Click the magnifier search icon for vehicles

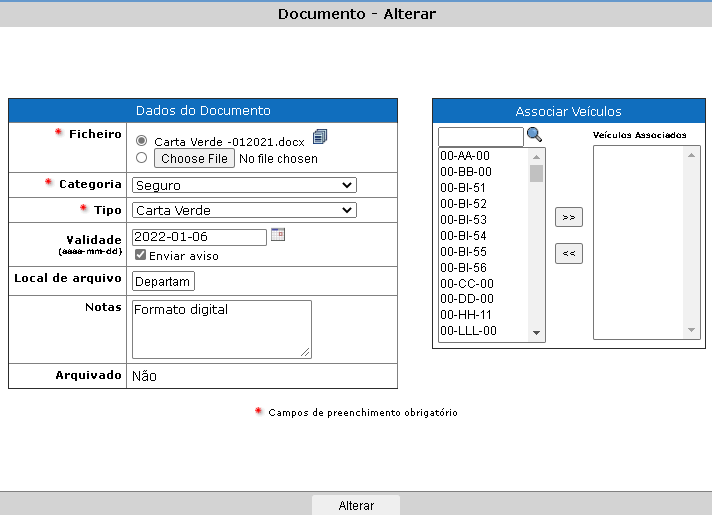534,135
